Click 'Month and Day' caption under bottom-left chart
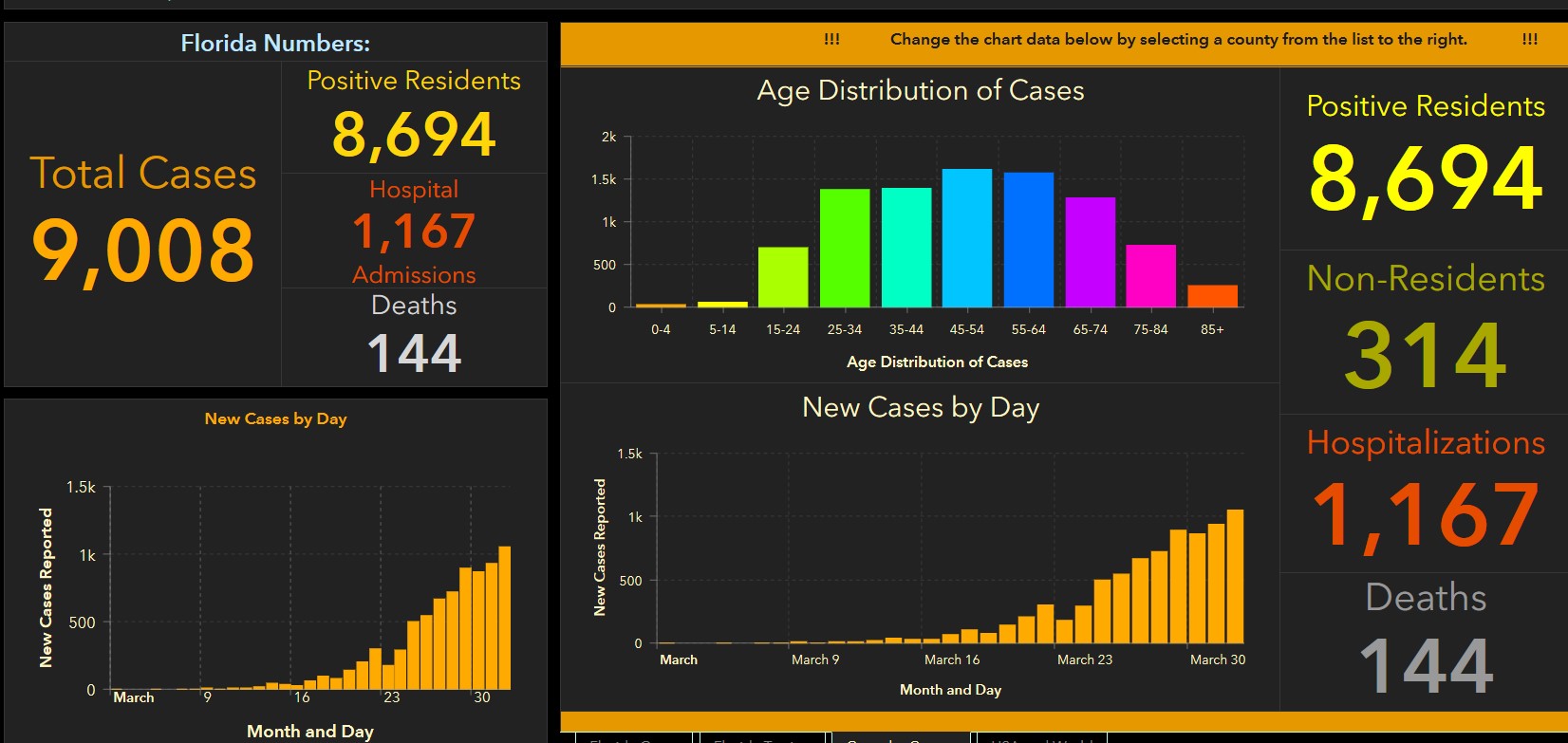The width and height of the screenshot is (1568, 743). coord(310,732)
